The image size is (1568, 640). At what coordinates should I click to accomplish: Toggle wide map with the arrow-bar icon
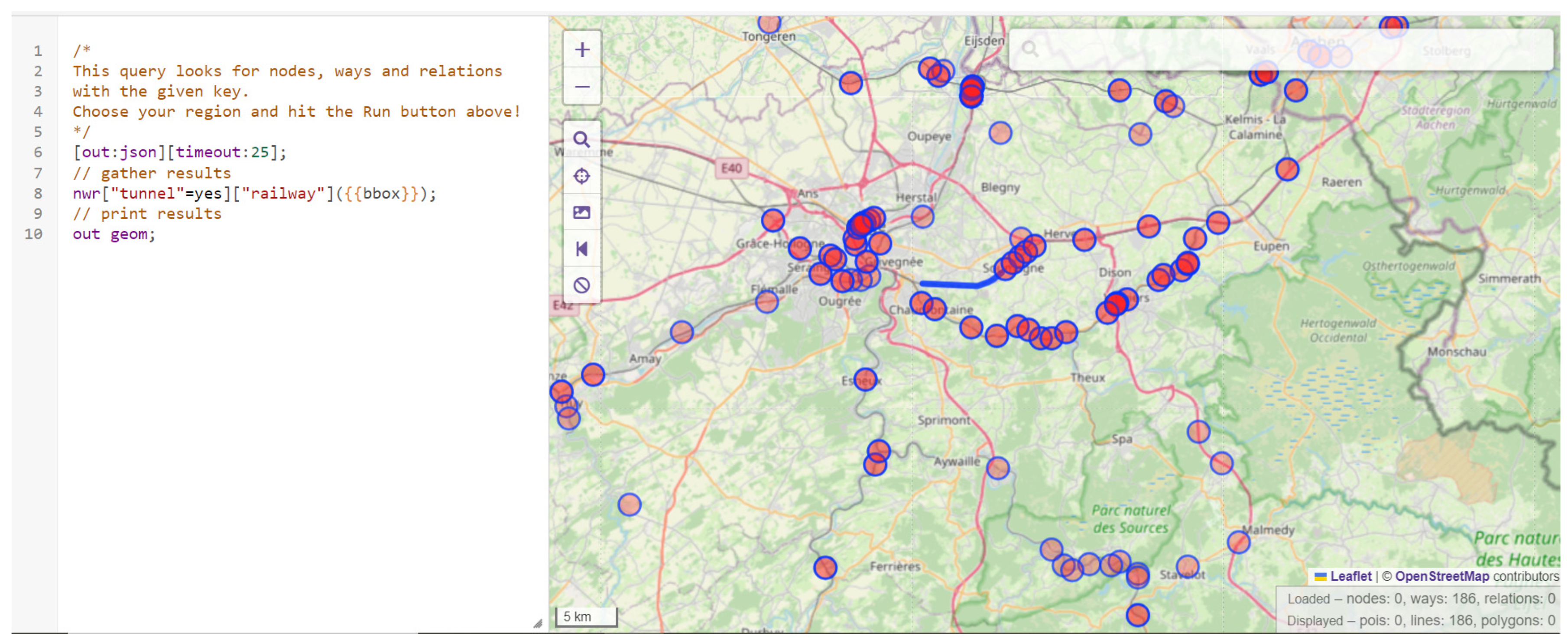[x=582, y=249]
